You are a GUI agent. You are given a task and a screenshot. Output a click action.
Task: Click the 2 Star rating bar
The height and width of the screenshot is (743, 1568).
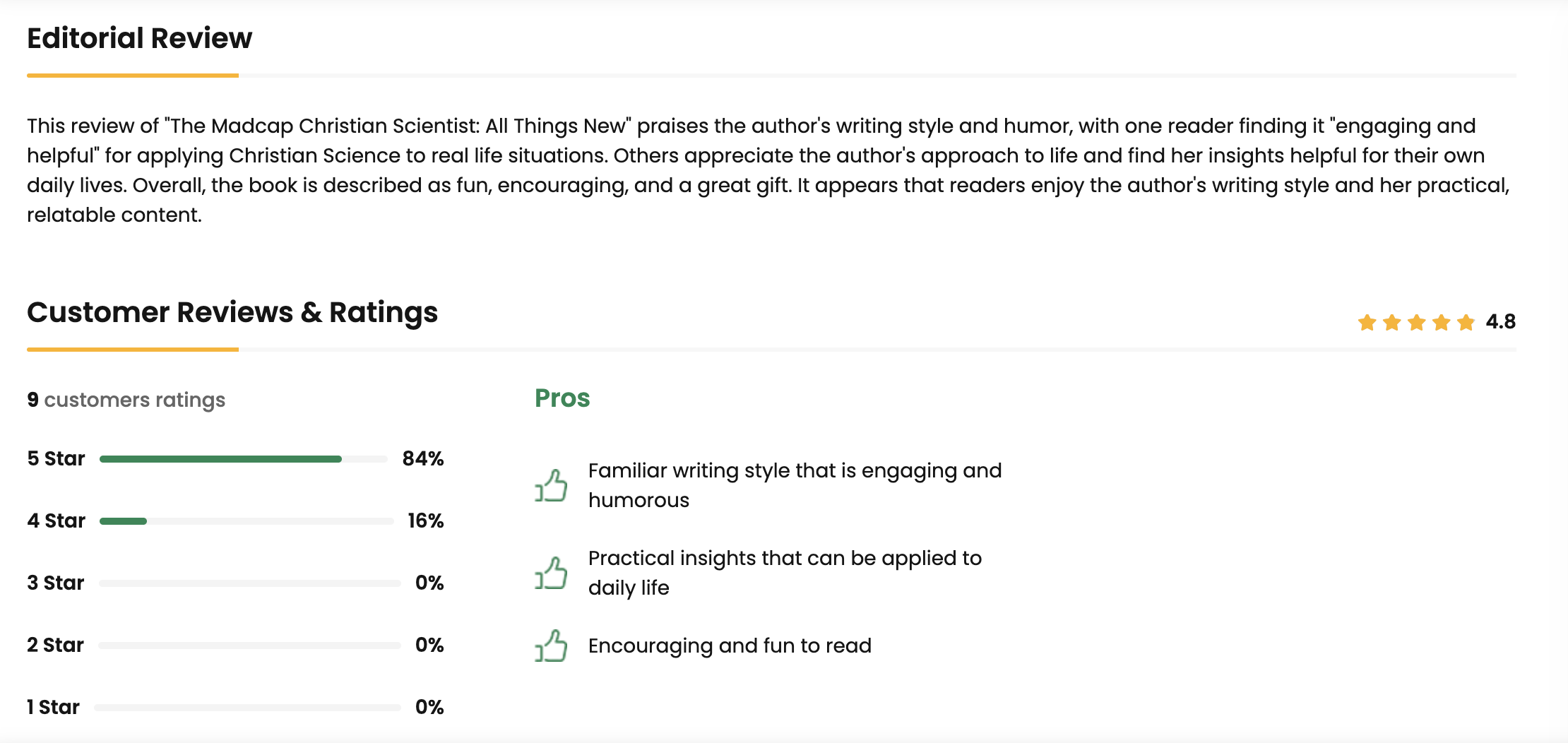[249, 646]
